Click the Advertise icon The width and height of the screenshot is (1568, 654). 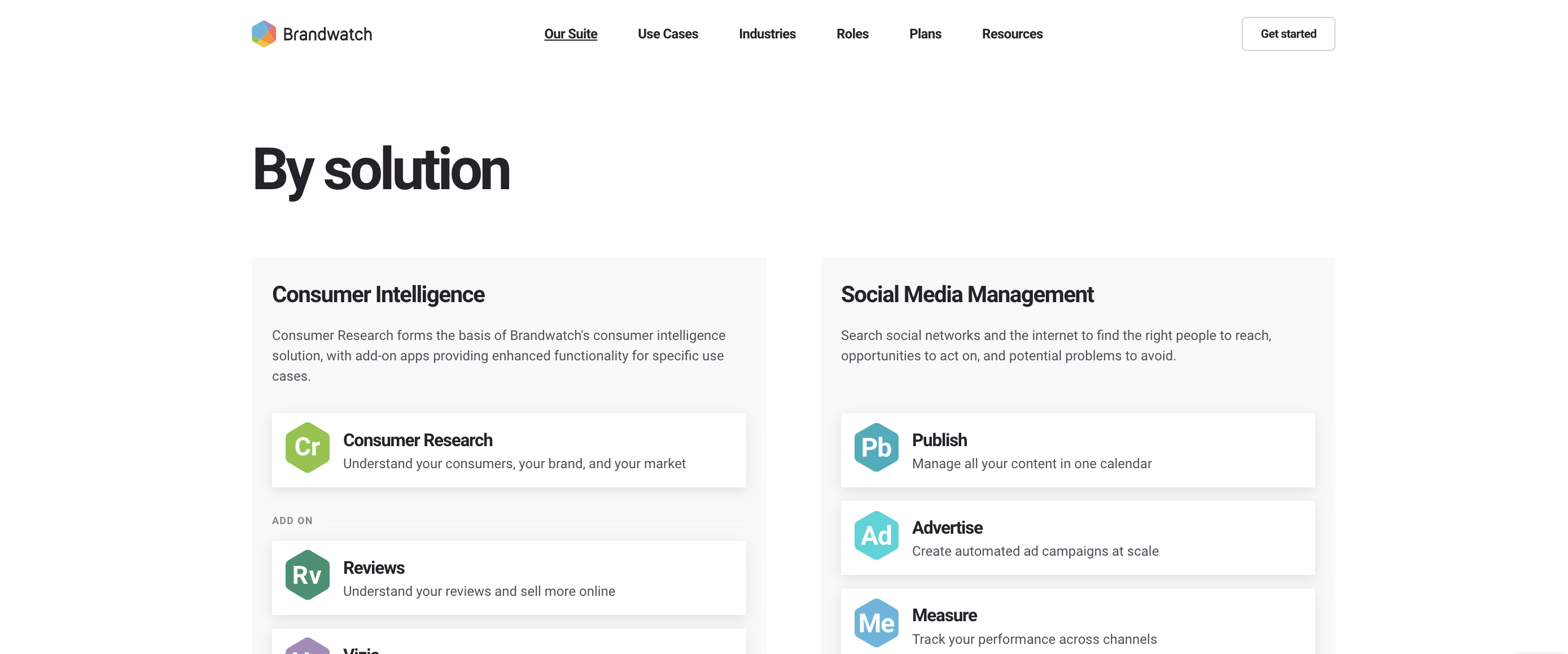pos(876,535)
